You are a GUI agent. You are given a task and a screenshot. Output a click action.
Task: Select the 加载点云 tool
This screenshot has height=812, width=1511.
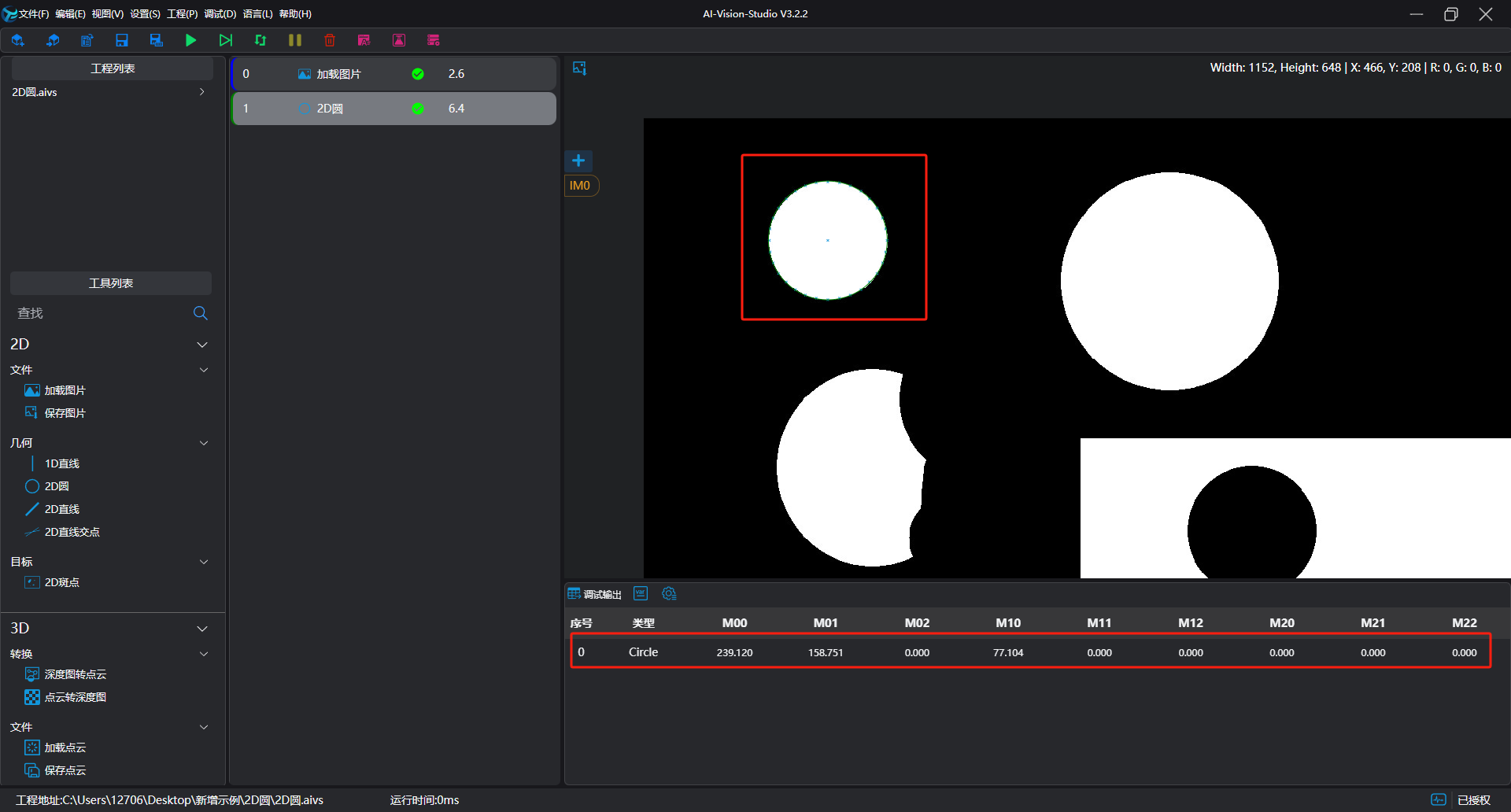point(55,747)
